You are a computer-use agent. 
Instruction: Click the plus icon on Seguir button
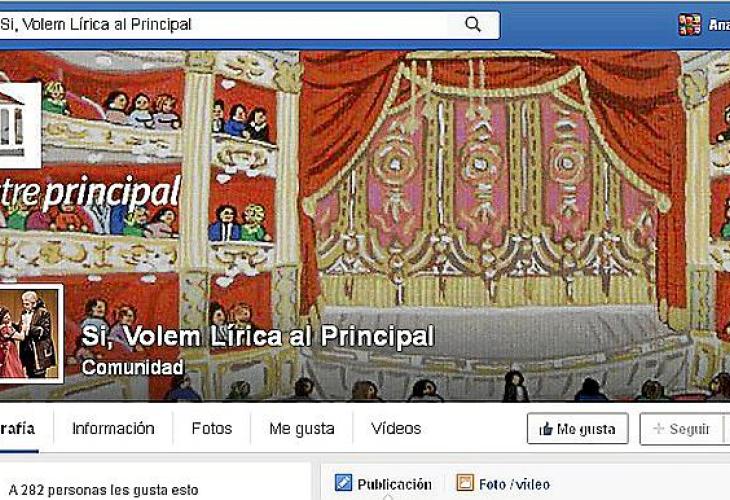point(658,428)
